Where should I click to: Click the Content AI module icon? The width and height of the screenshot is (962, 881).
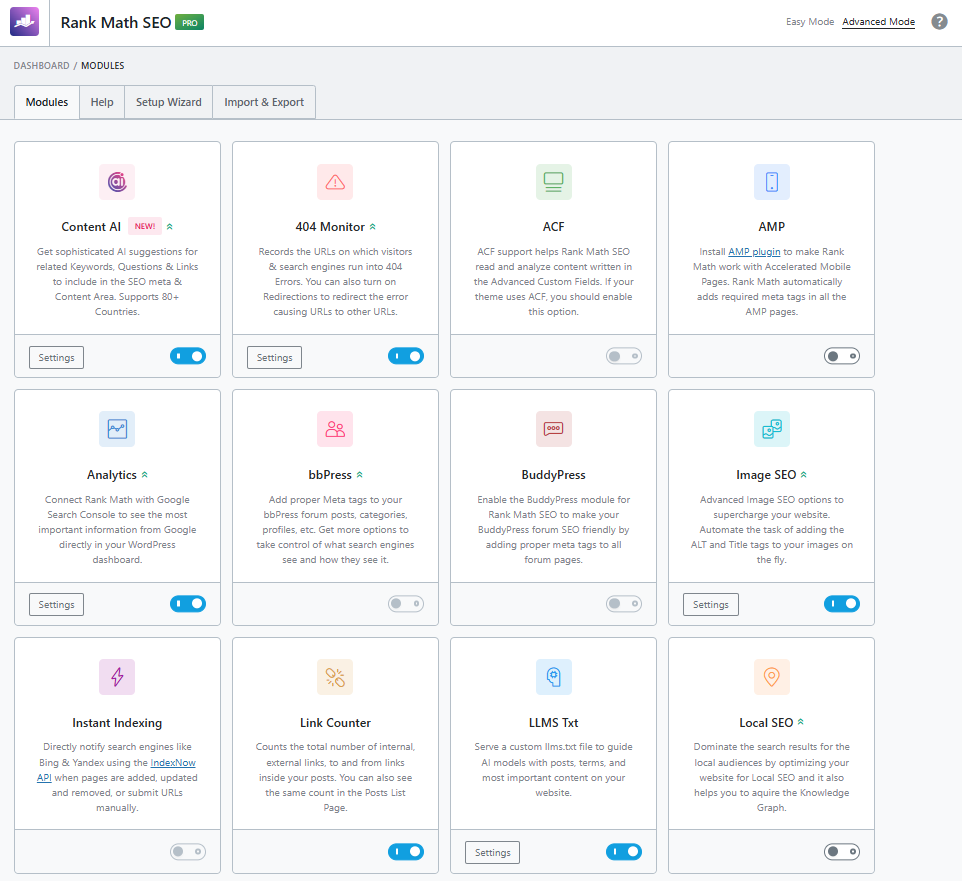[117, 182]
